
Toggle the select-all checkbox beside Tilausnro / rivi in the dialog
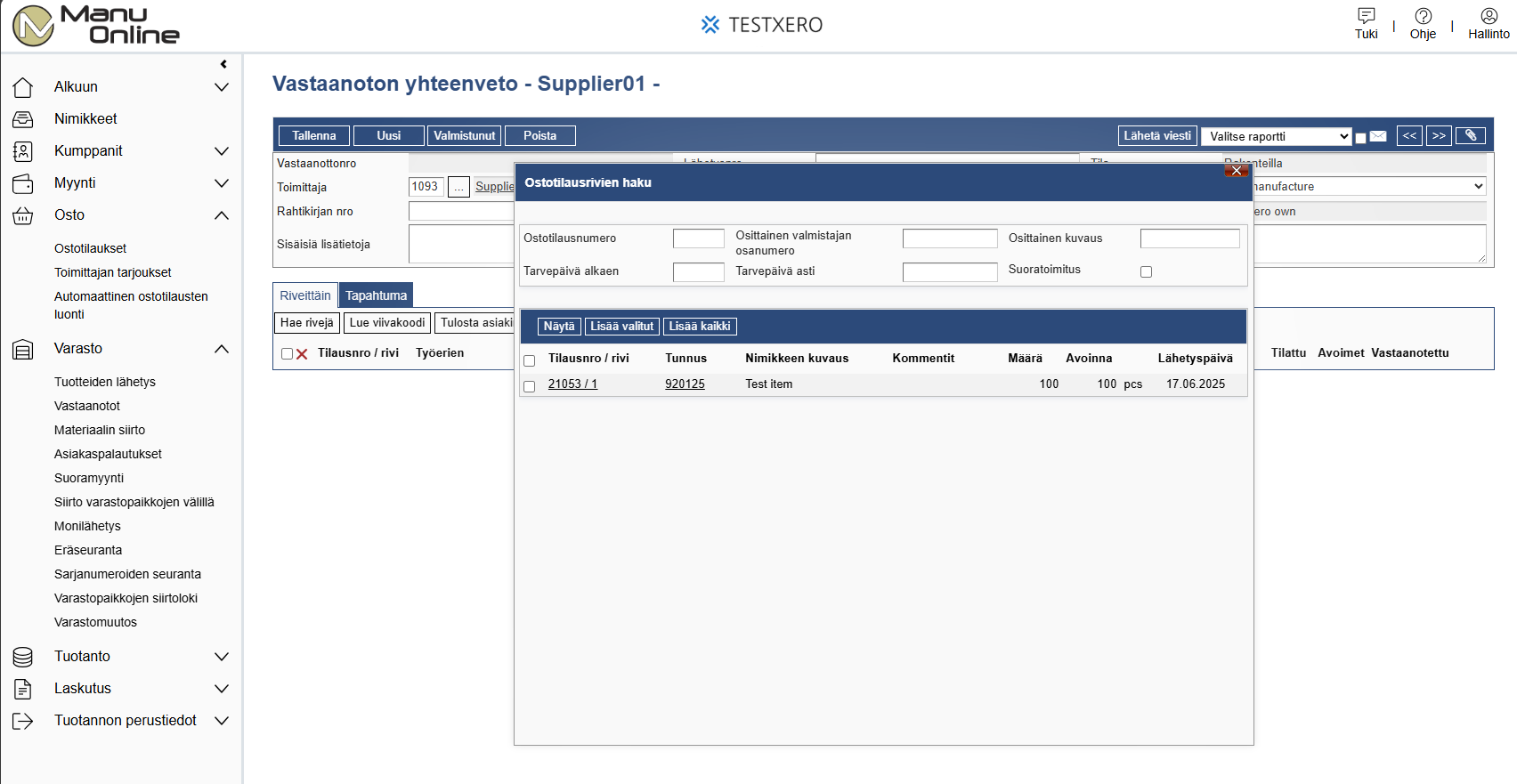tap(530, 360)
